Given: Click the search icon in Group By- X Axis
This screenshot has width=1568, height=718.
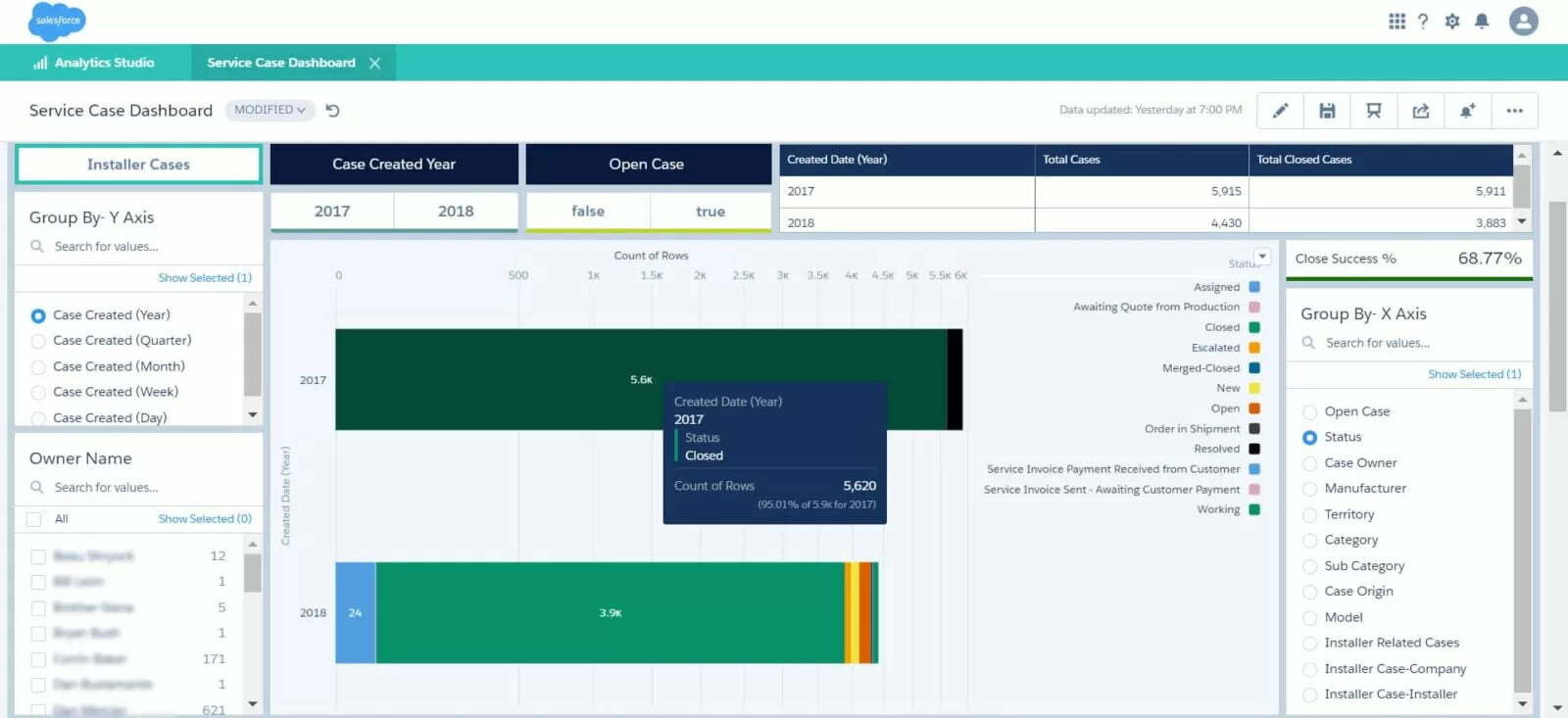Looking at the screenshot, I should tap(1308, 343).
